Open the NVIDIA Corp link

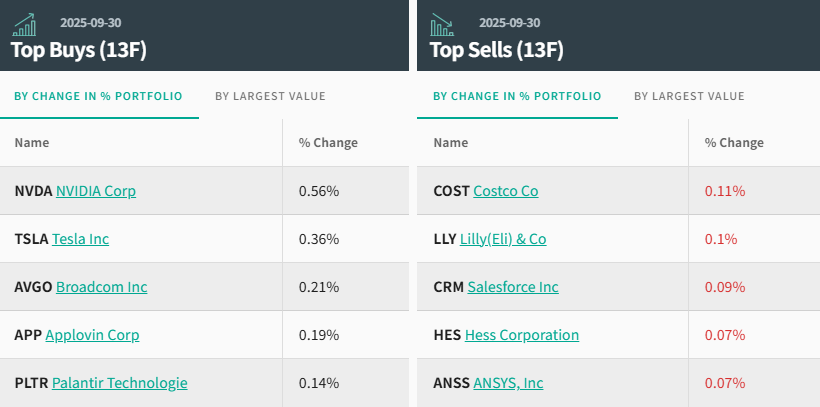[x=96, y=191]
